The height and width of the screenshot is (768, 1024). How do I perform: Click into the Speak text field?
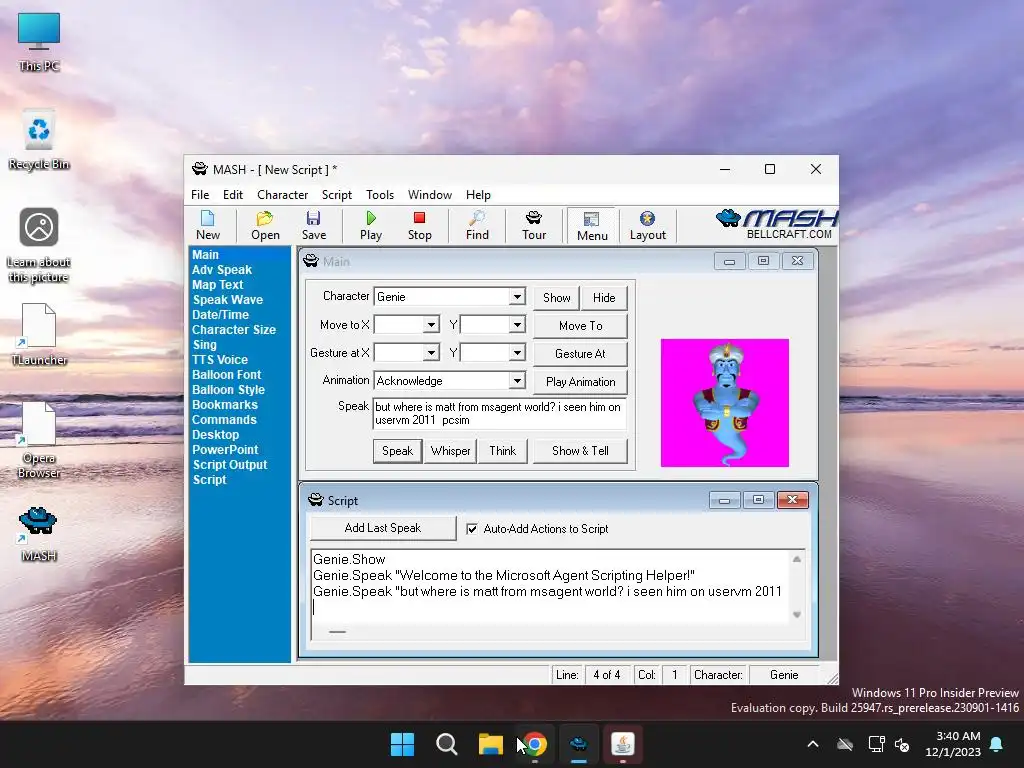pos(499,413)
